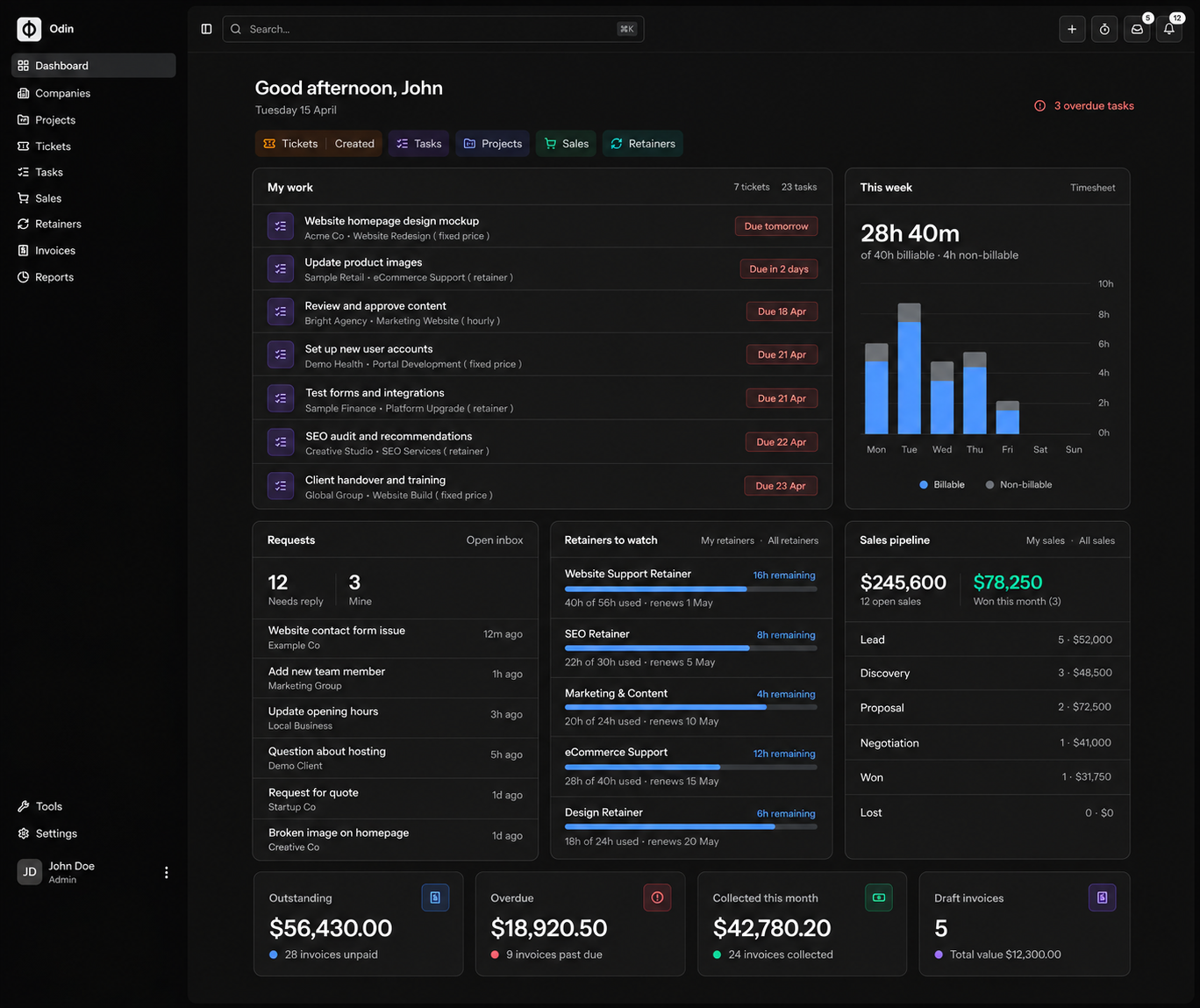Click the Settings gear icon

[24, 833]
